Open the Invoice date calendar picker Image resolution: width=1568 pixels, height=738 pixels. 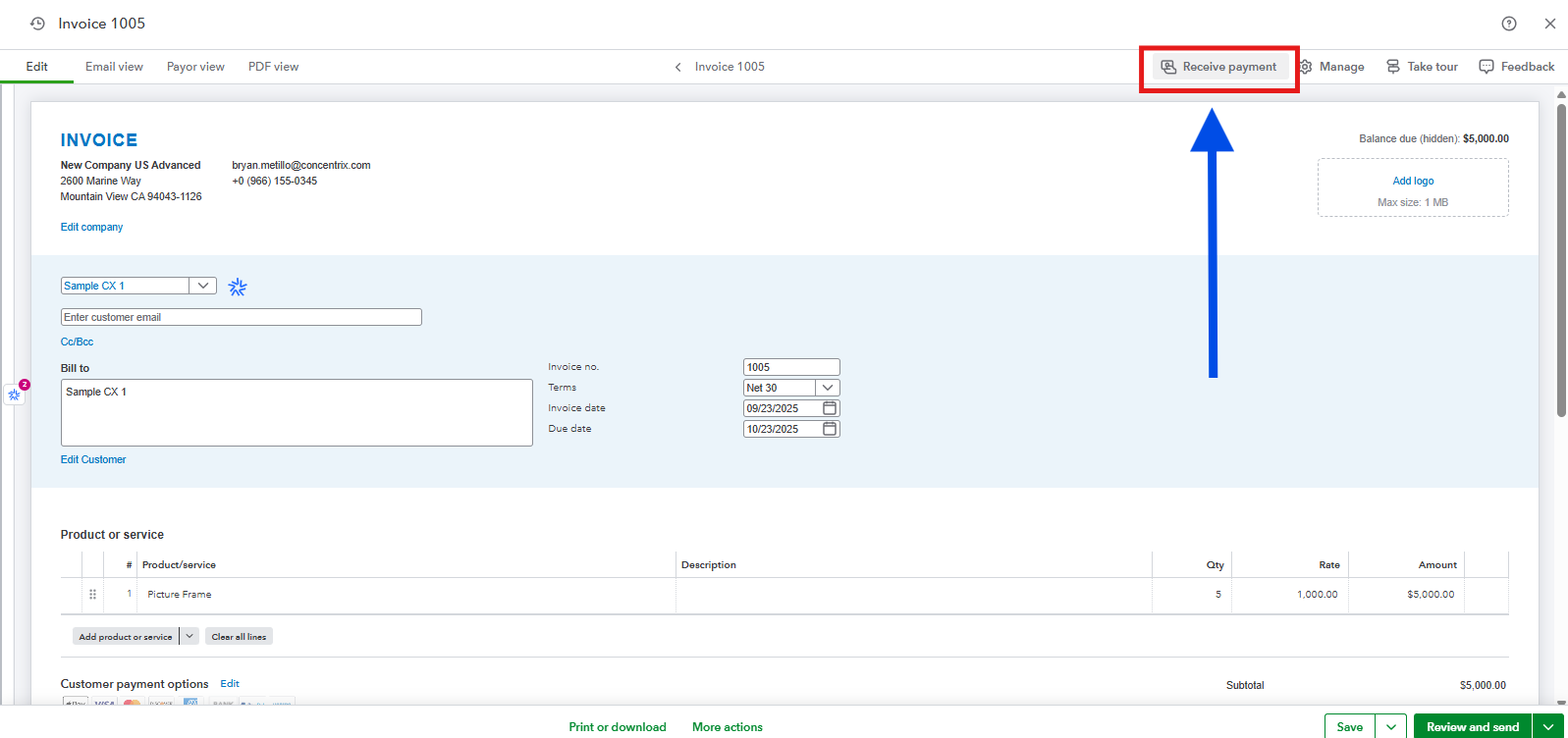[x=830, y=408]
